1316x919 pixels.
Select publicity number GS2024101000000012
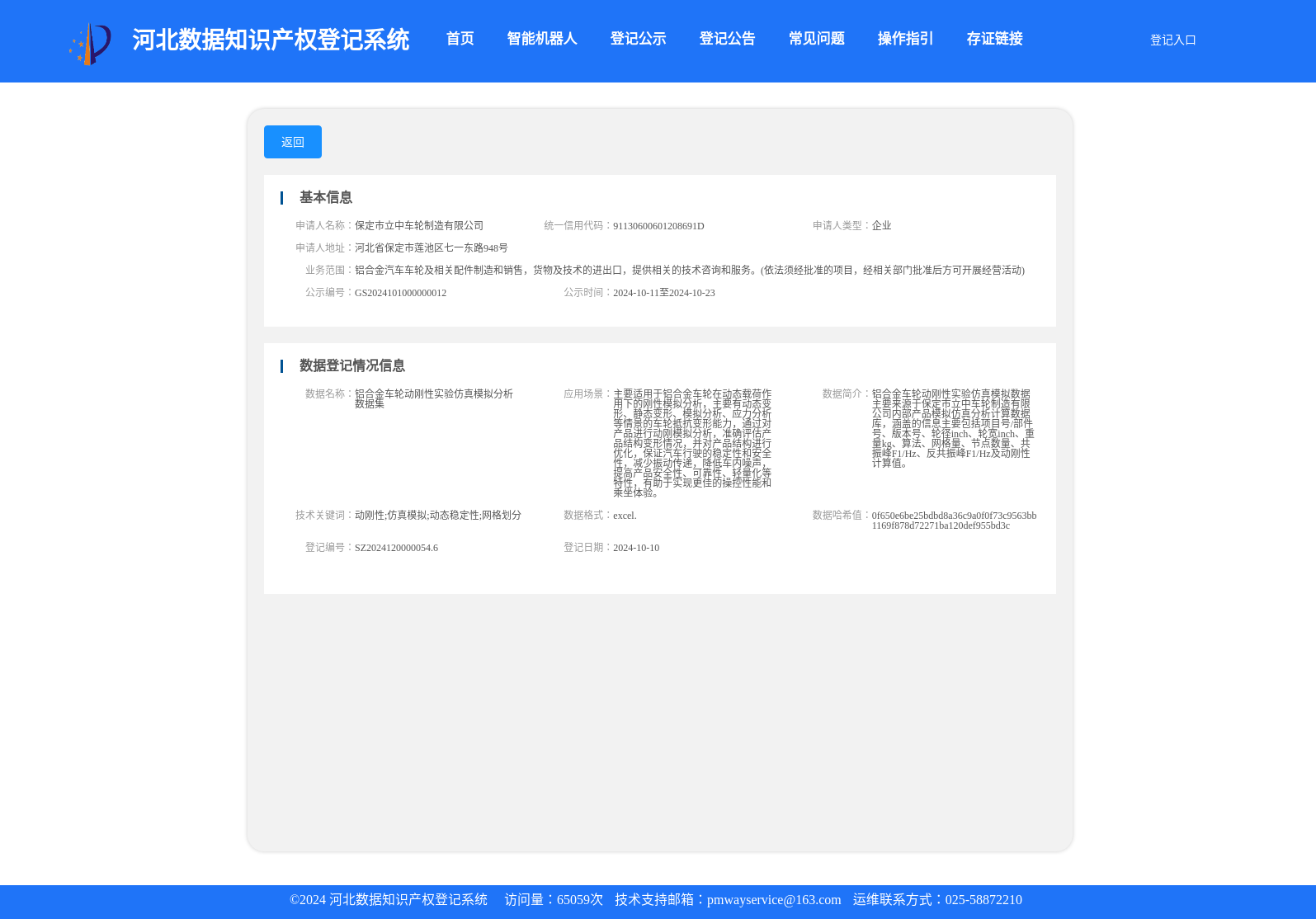(x=400, y=293)
